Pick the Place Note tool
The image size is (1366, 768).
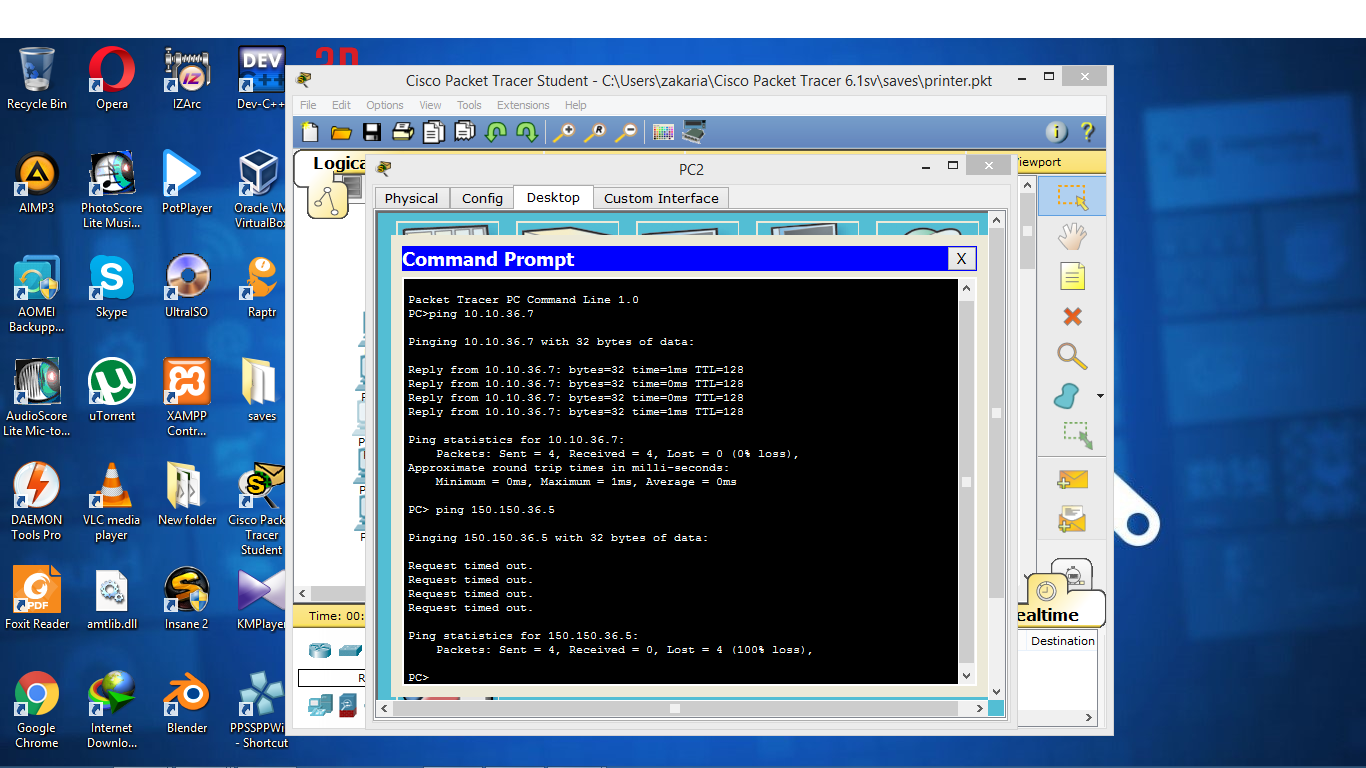(1072, 275)
